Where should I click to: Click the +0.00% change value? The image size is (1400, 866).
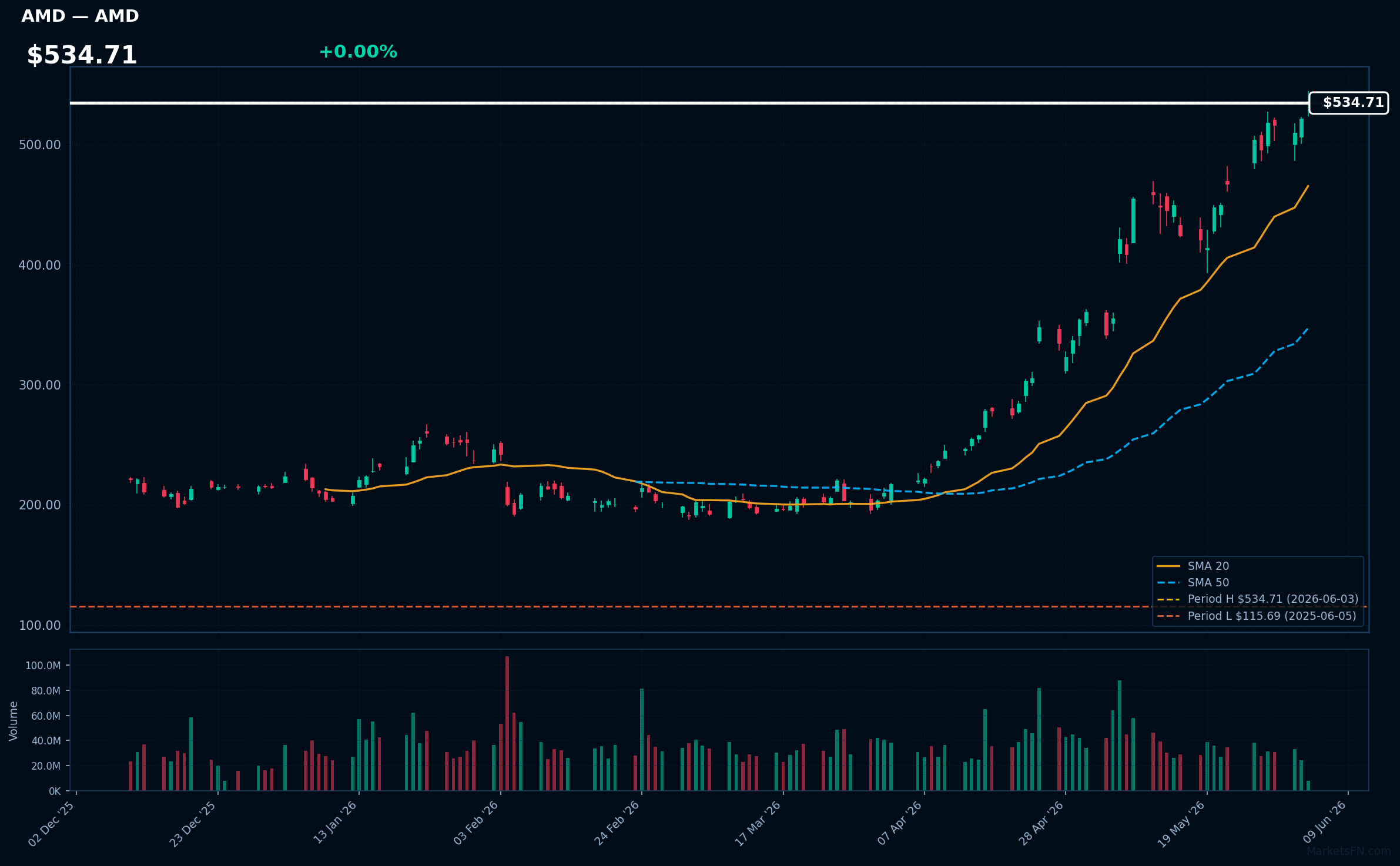[x=358, y=52]
